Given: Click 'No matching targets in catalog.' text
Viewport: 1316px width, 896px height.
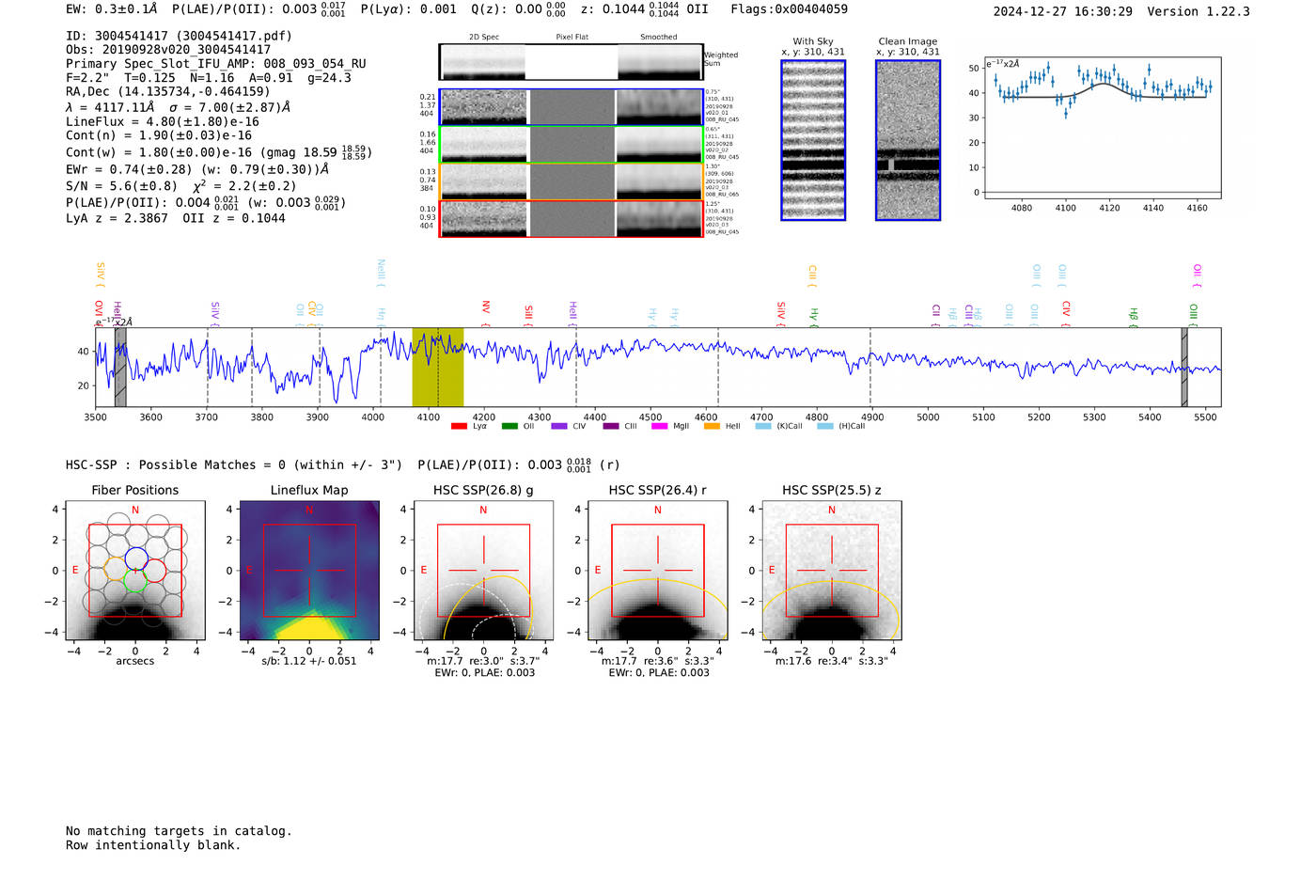Looking at the screenshot, I should pyautogui.click(x=179, y=831).
